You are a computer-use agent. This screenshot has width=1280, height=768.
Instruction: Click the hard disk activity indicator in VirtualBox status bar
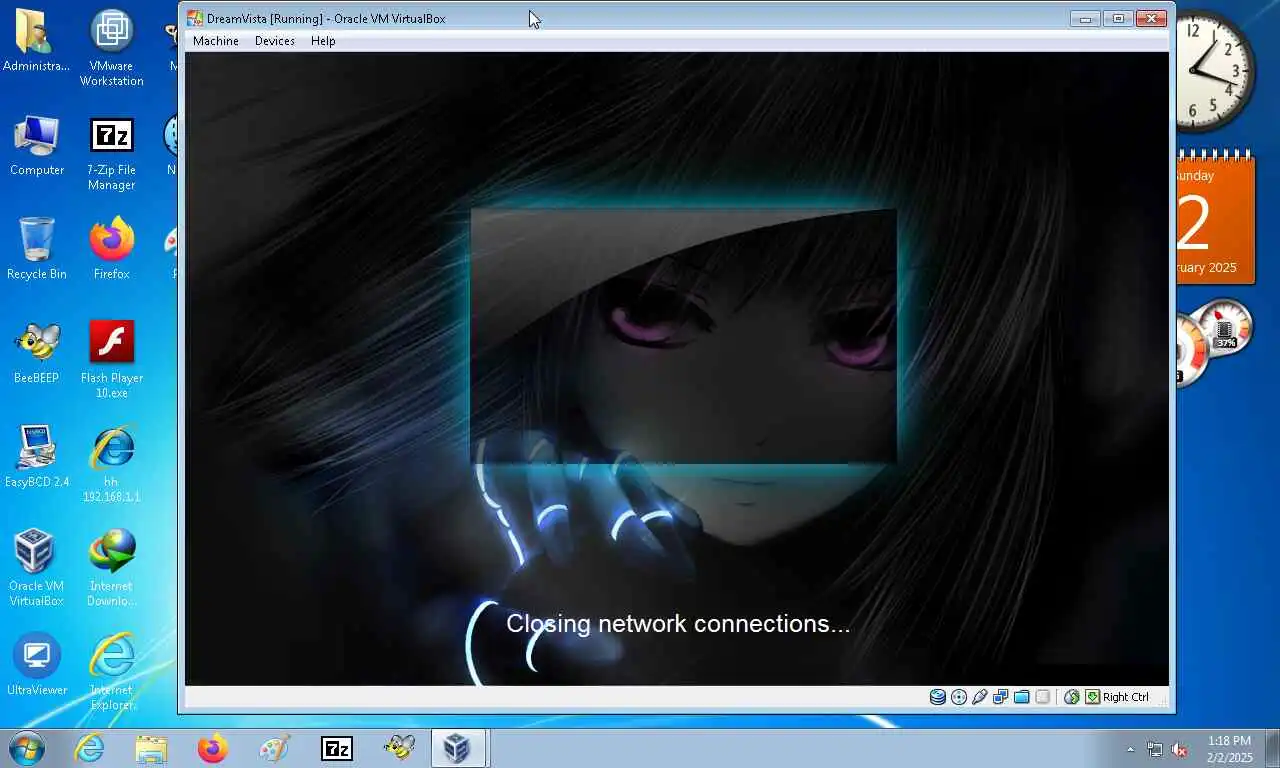point(938,697)
